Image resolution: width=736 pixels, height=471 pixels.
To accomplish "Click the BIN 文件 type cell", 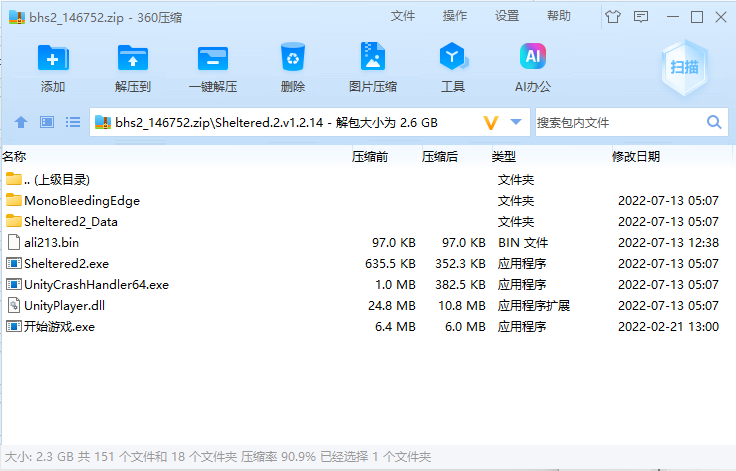I will coord(523,242).
